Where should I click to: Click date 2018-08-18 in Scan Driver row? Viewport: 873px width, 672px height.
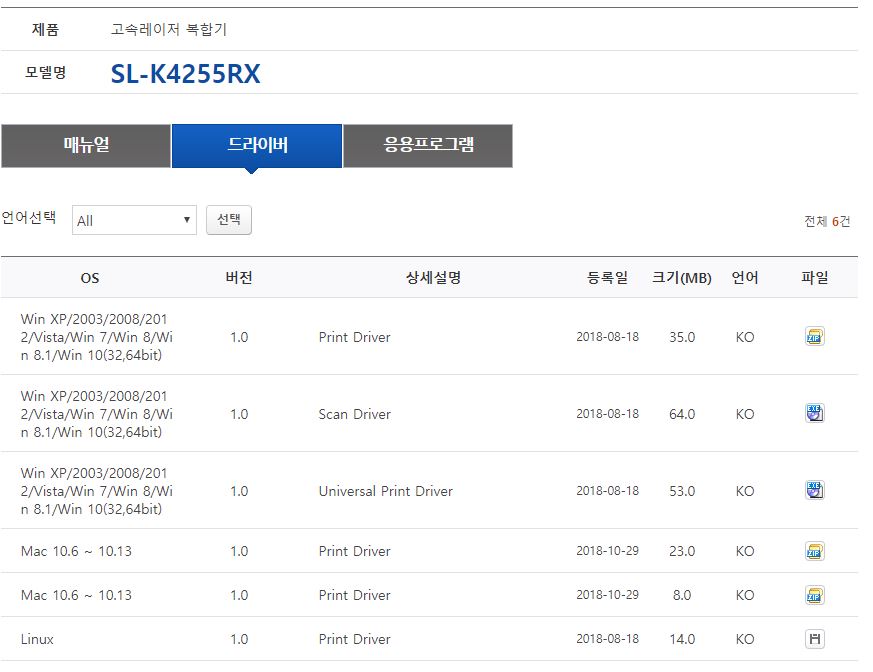[x=607, y=414]
